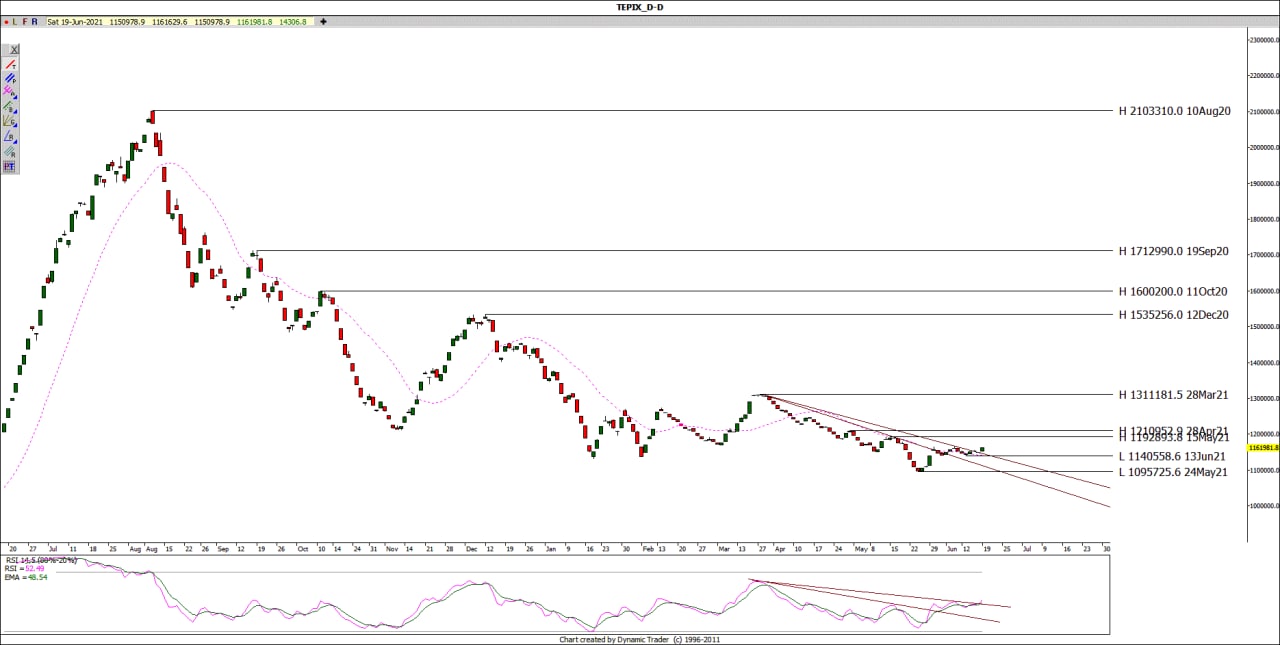
Task: Click the 1000000.0 price axis label
Action: [x=1264, y=507]
